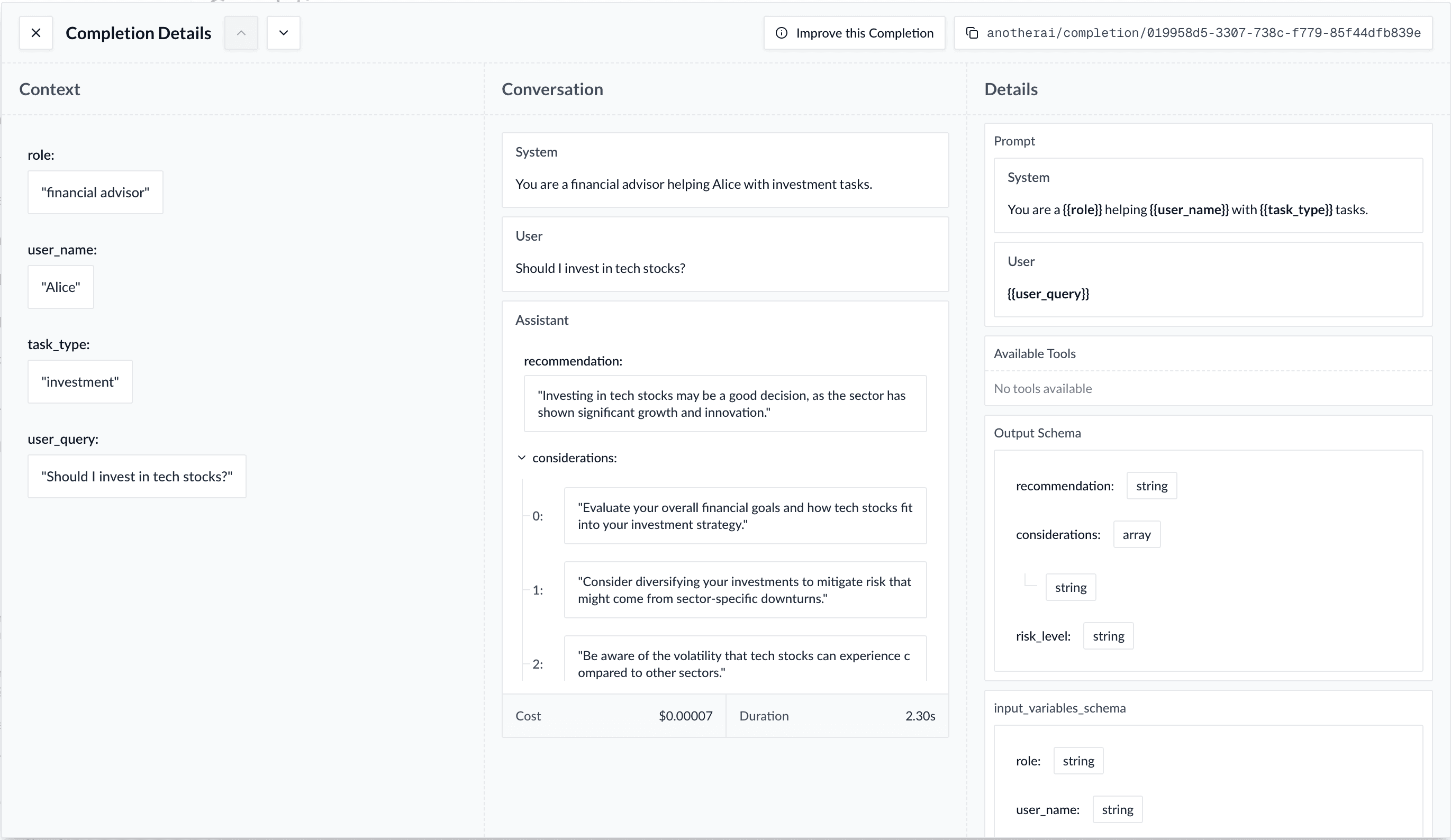Click the string badge next to risk_level

[x=1109, y=636]
